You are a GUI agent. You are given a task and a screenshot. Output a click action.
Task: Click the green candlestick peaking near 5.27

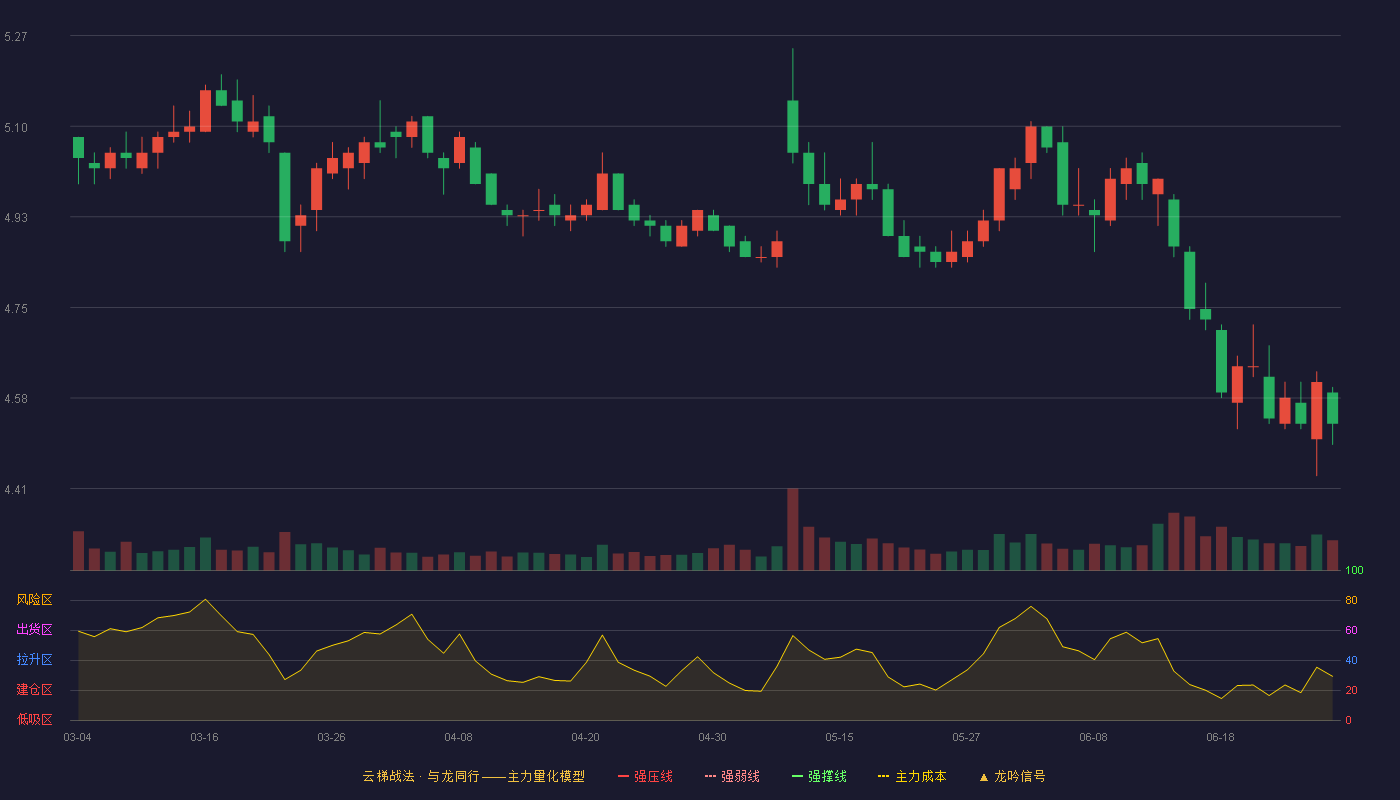[x=793, y=126]
